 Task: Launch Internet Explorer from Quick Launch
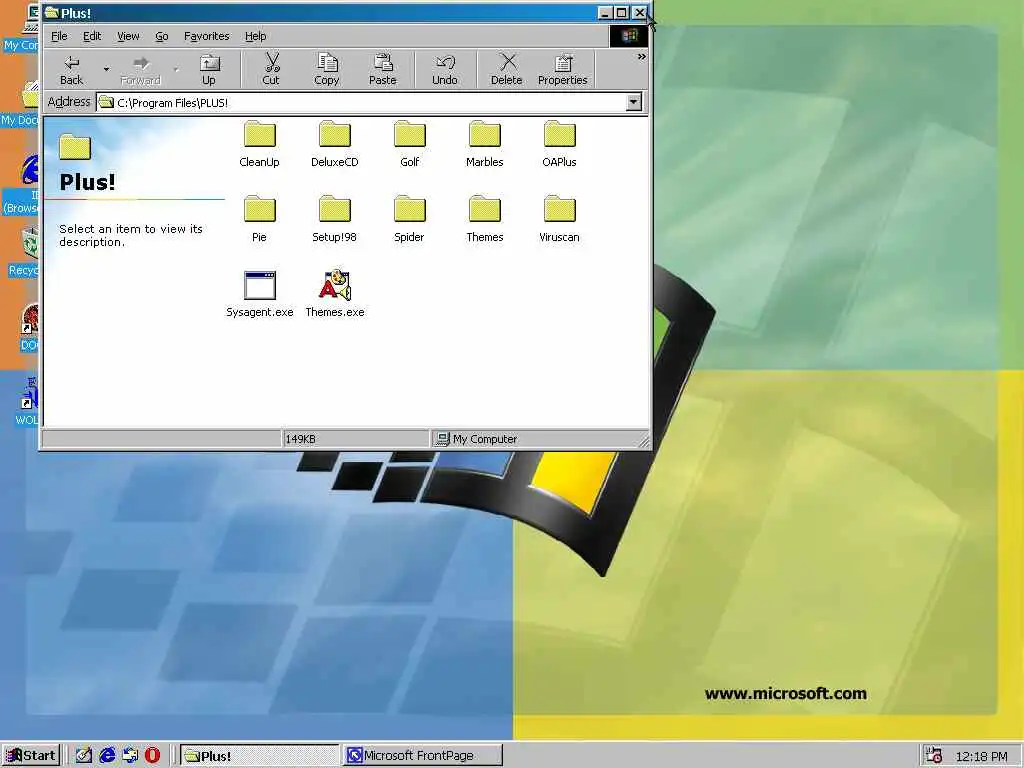tap(107, 756)
